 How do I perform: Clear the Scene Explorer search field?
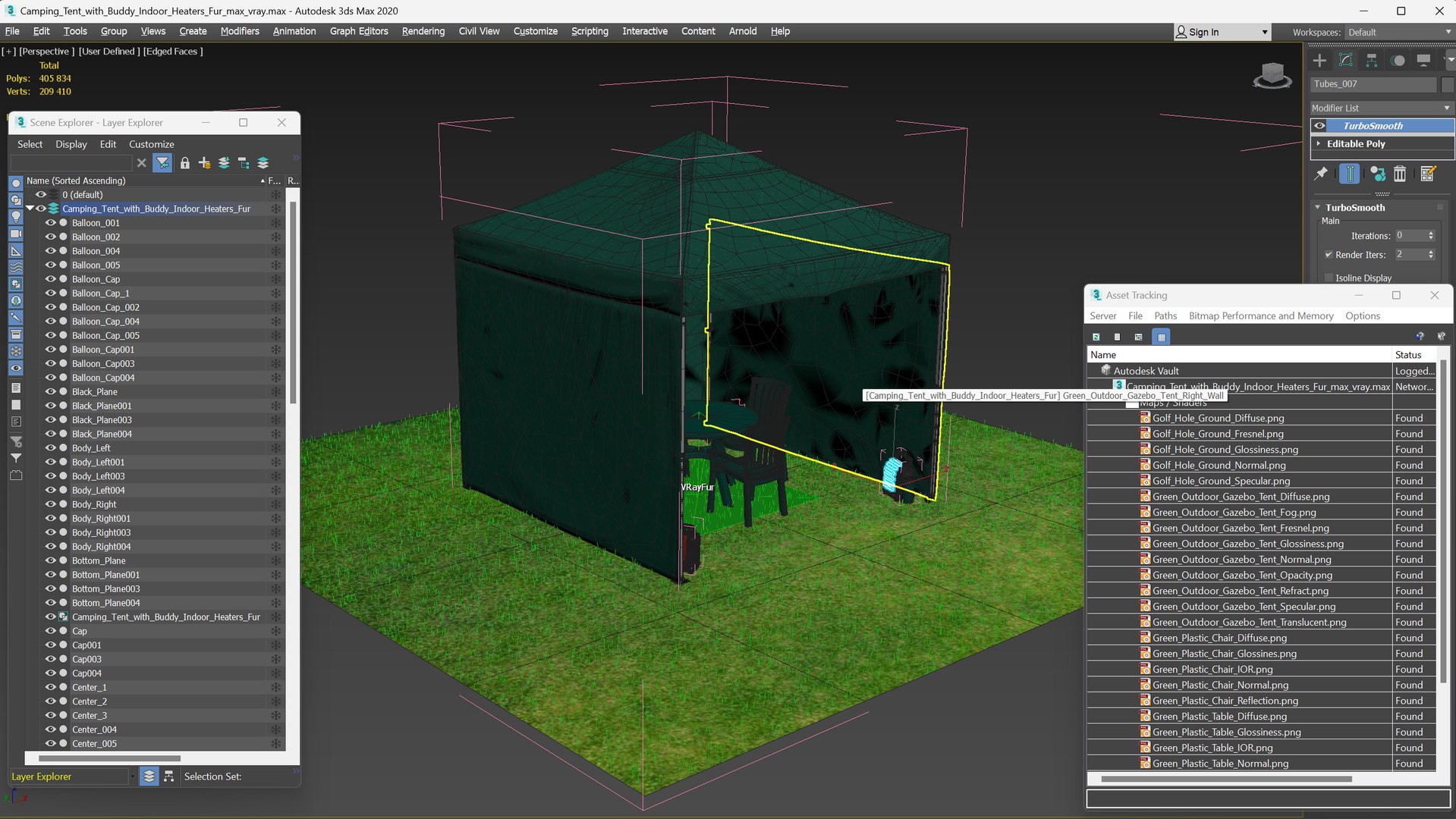tap(141, 163)
